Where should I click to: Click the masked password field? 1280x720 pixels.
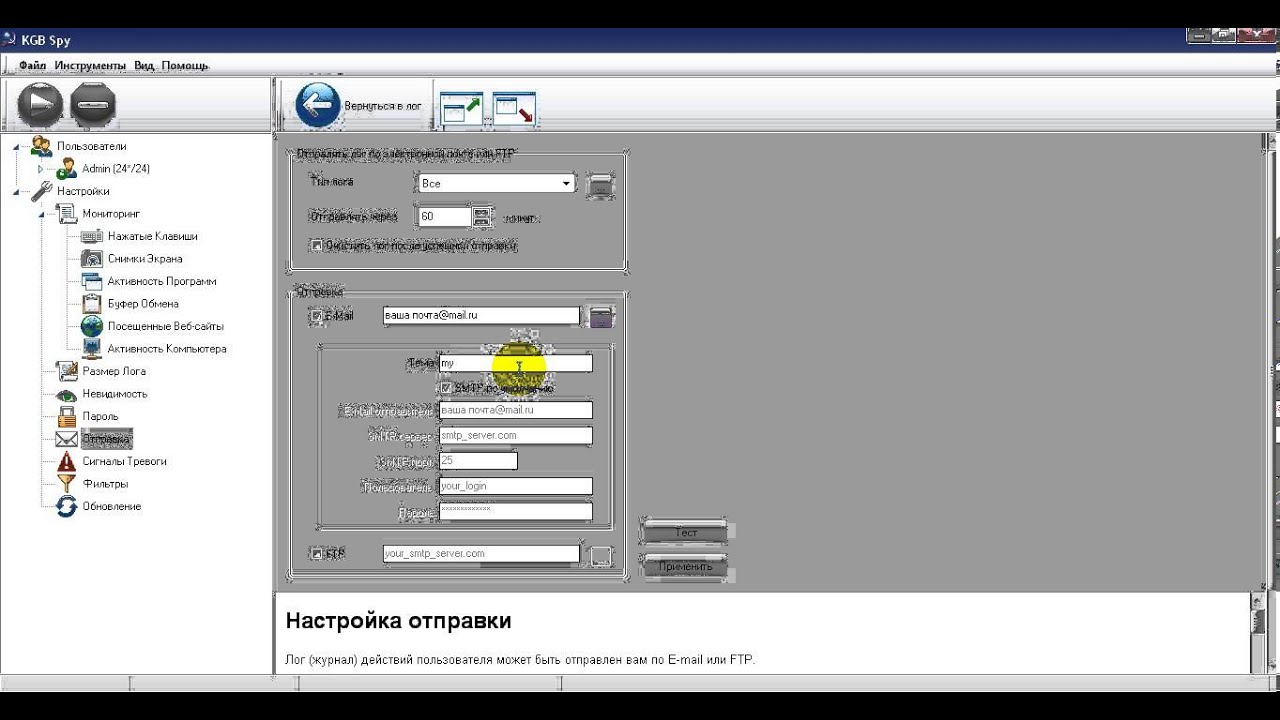click(516, 510)
